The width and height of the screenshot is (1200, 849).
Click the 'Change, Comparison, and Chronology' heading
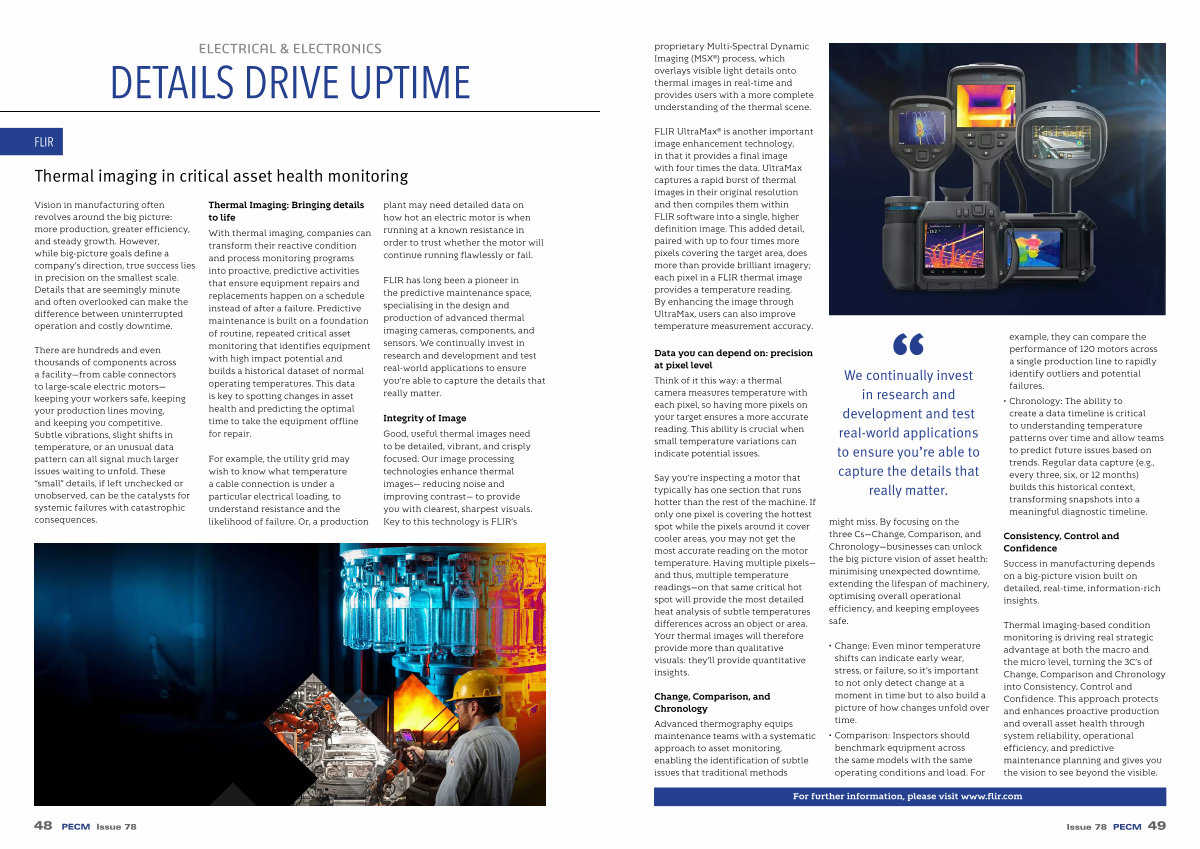[712, 702]
